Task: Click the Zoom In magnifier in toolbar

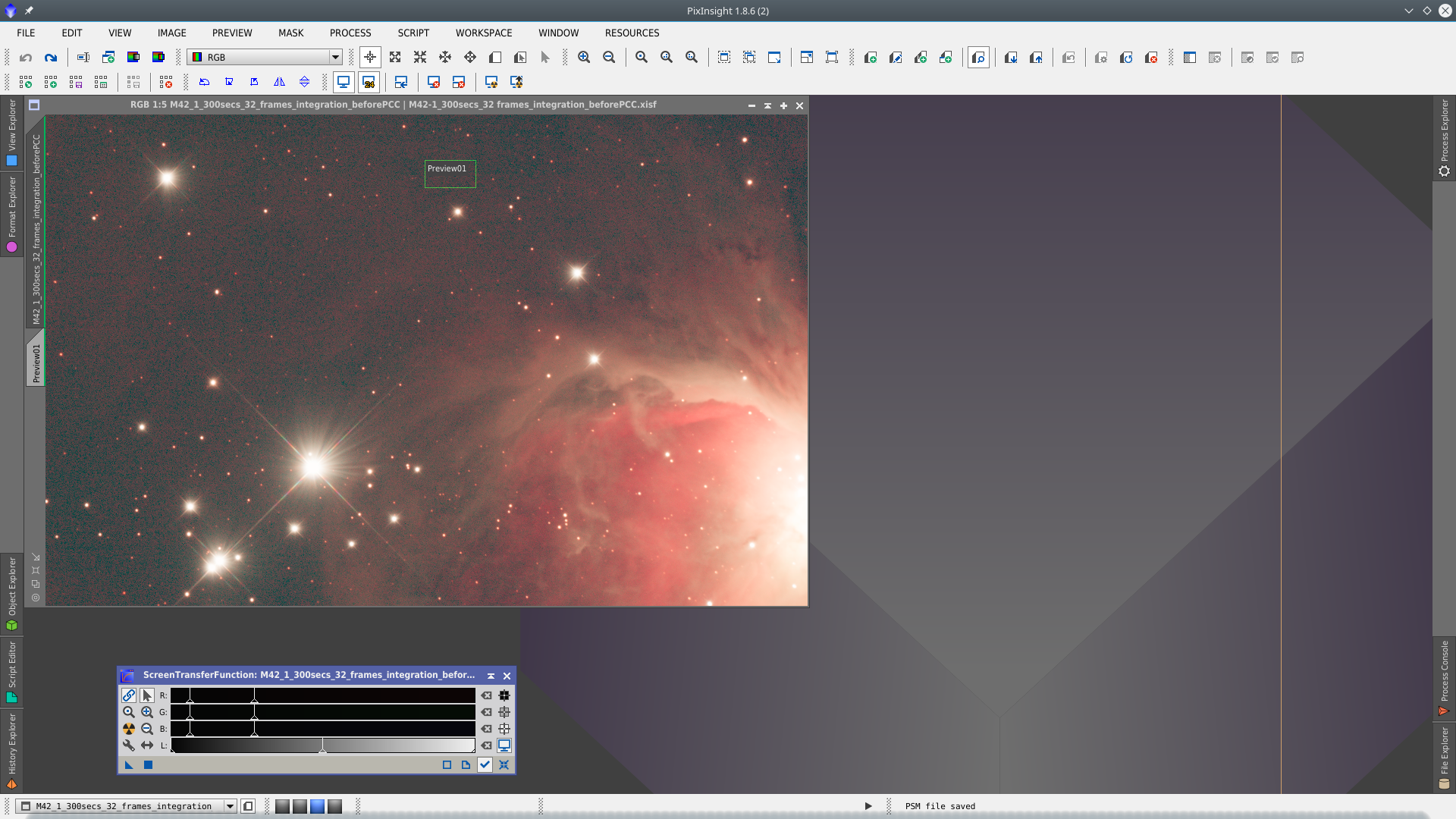Action: pos(584,58)
